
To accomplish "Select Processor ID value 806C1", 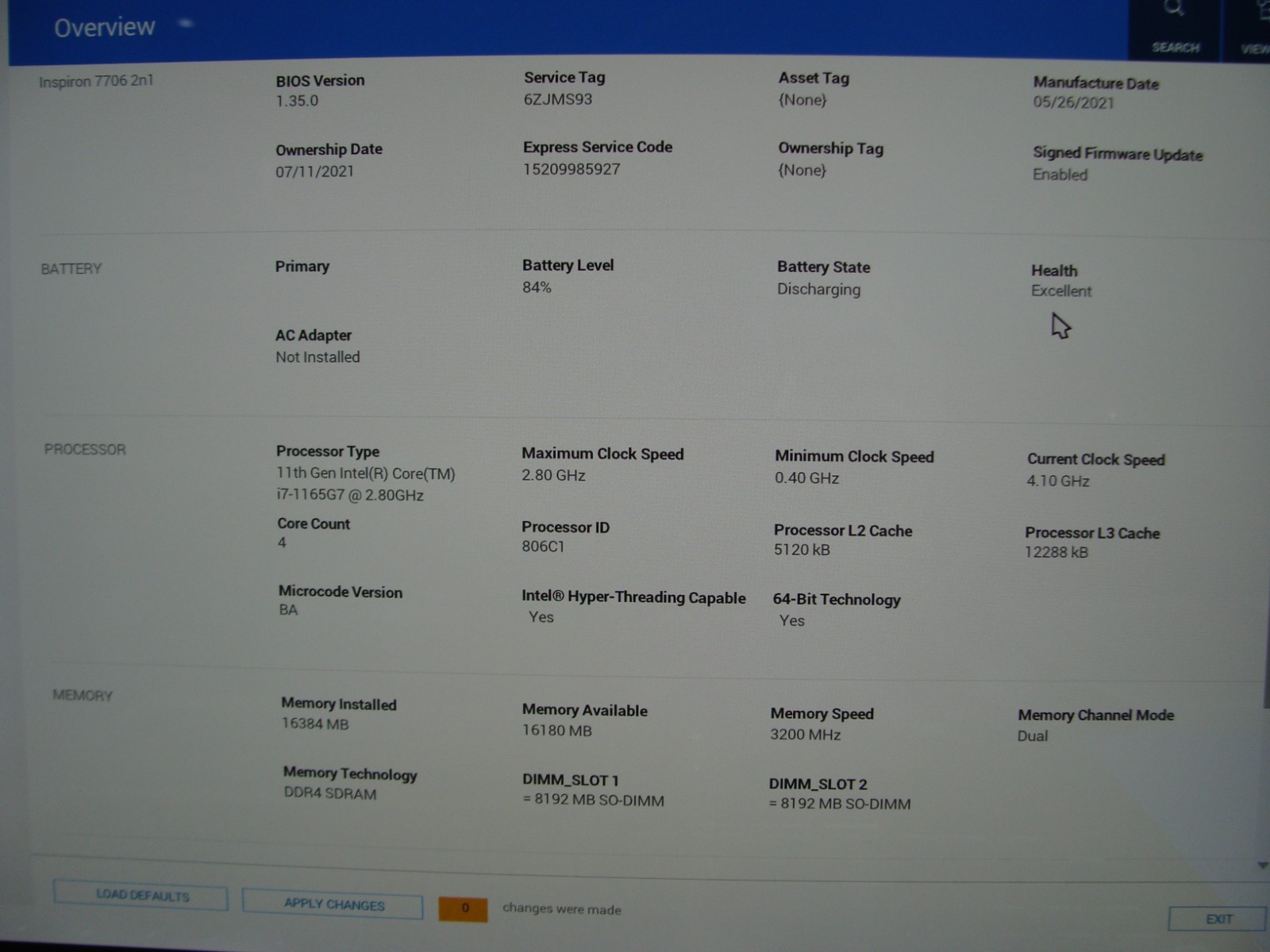I will coord(543,547).
